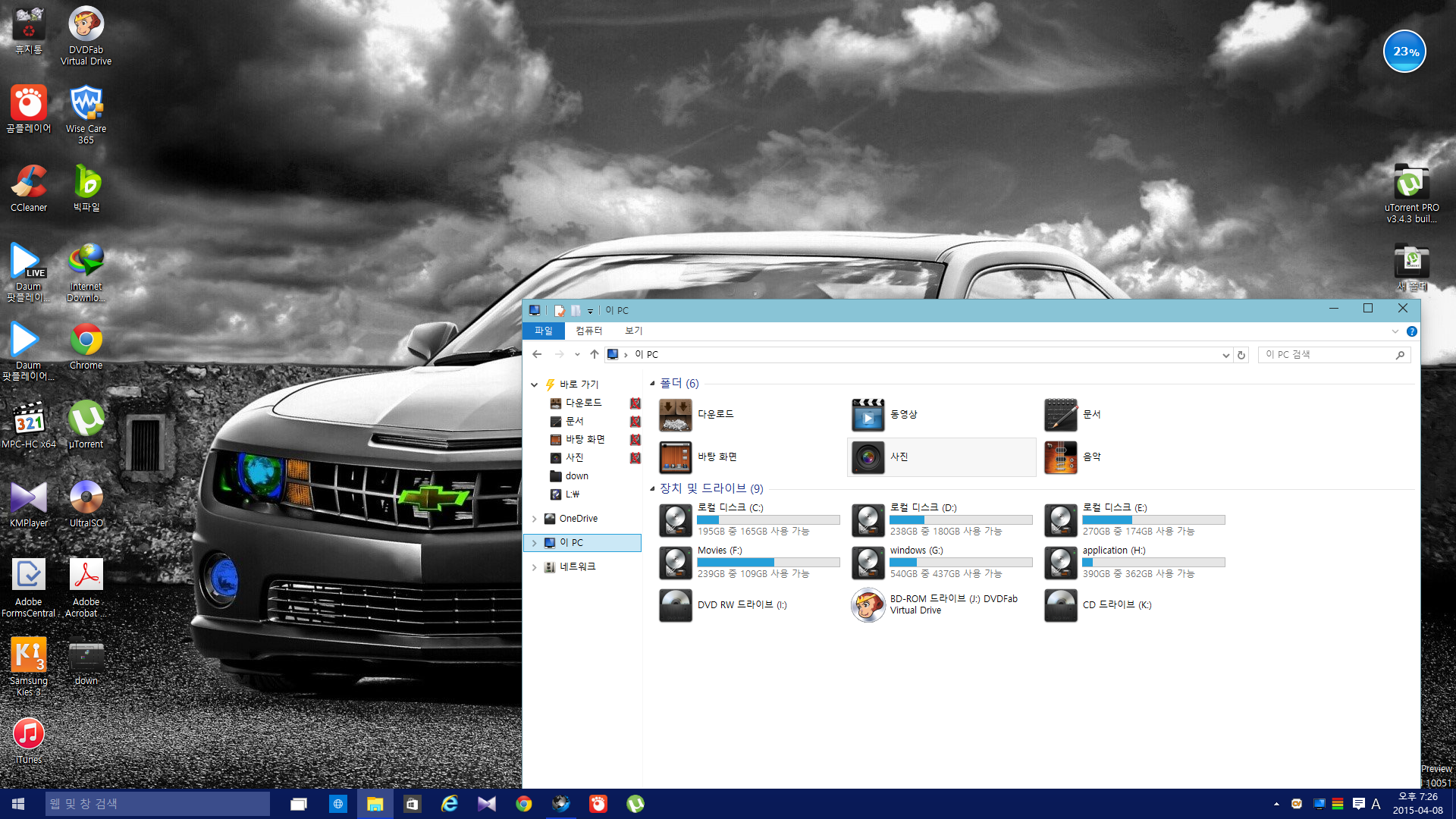Click the 23% memory widget circle
Viewport: 1456px width, 819px height.
(x=1405, y=52)
